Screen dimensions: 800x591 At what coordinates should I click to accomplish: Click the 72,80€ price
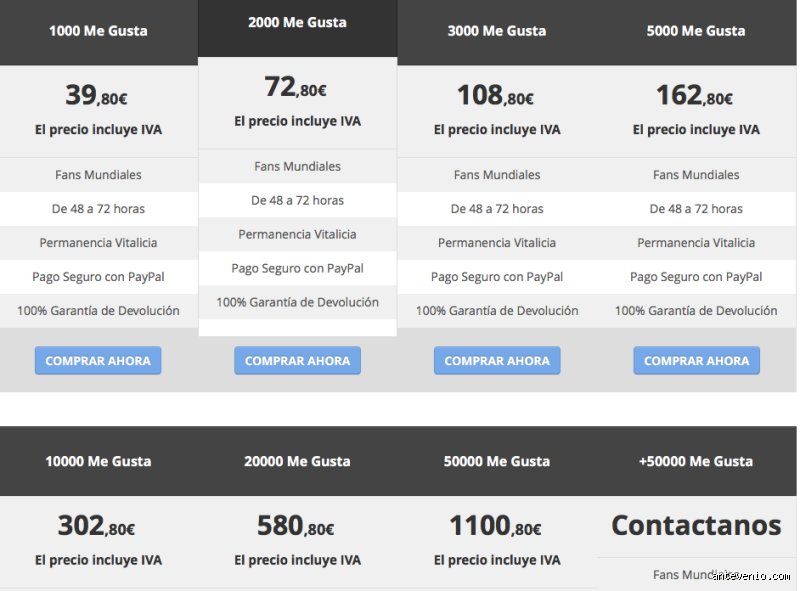(295, 87)
